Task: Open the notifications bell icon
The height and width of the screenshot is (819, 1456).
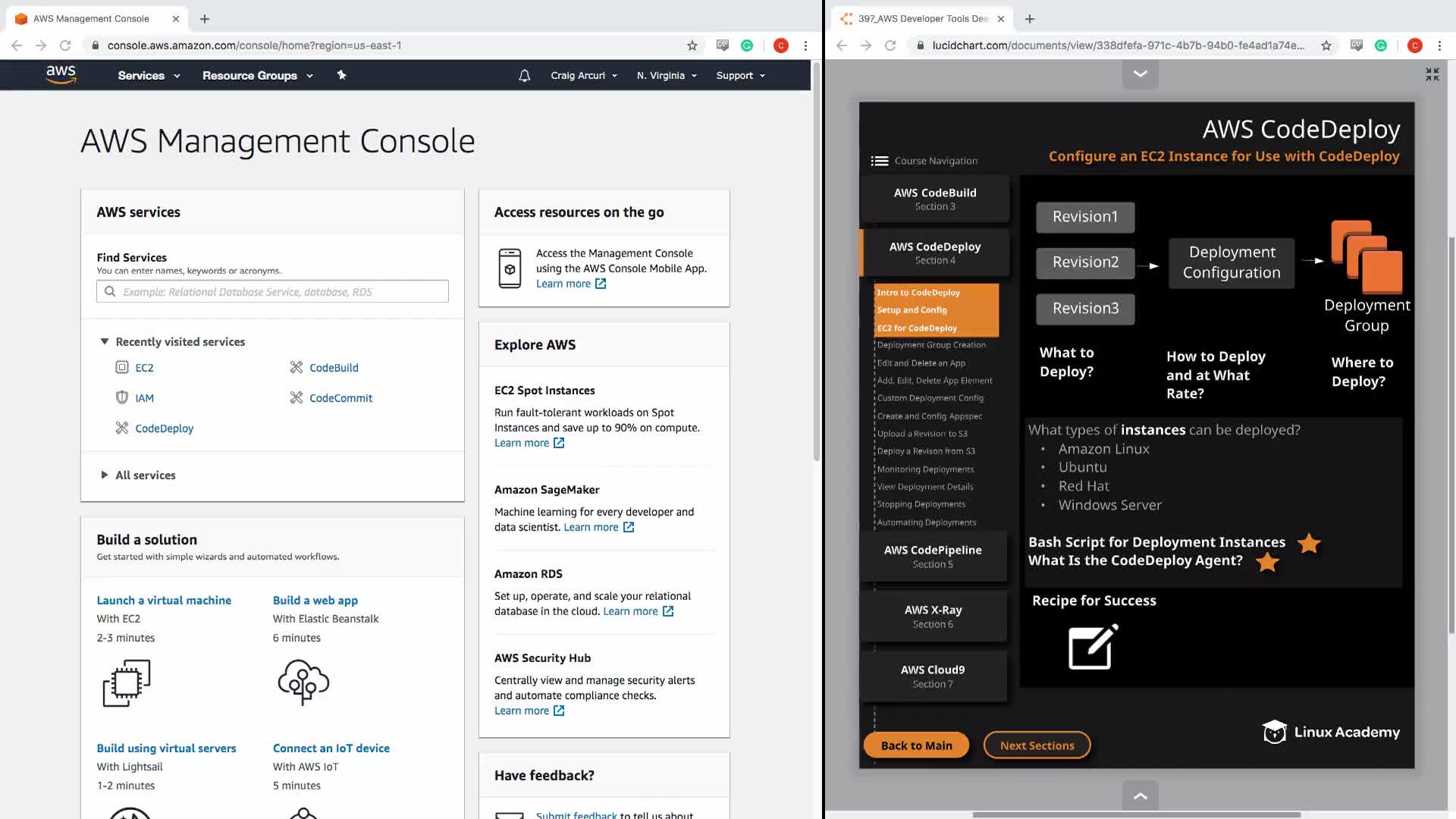Action: click(x=524, y=76)
